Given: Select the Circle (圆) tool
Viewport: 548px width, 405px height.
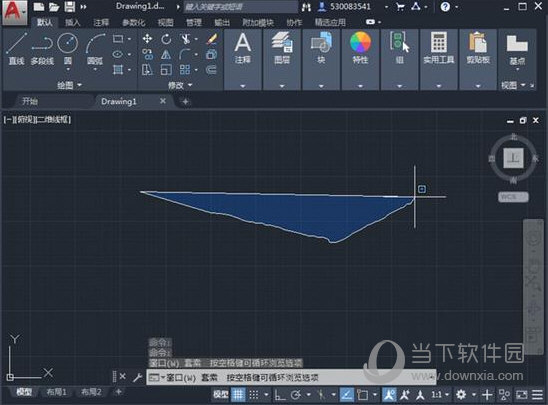Looking at the screenshot, I should pos(67,48).
